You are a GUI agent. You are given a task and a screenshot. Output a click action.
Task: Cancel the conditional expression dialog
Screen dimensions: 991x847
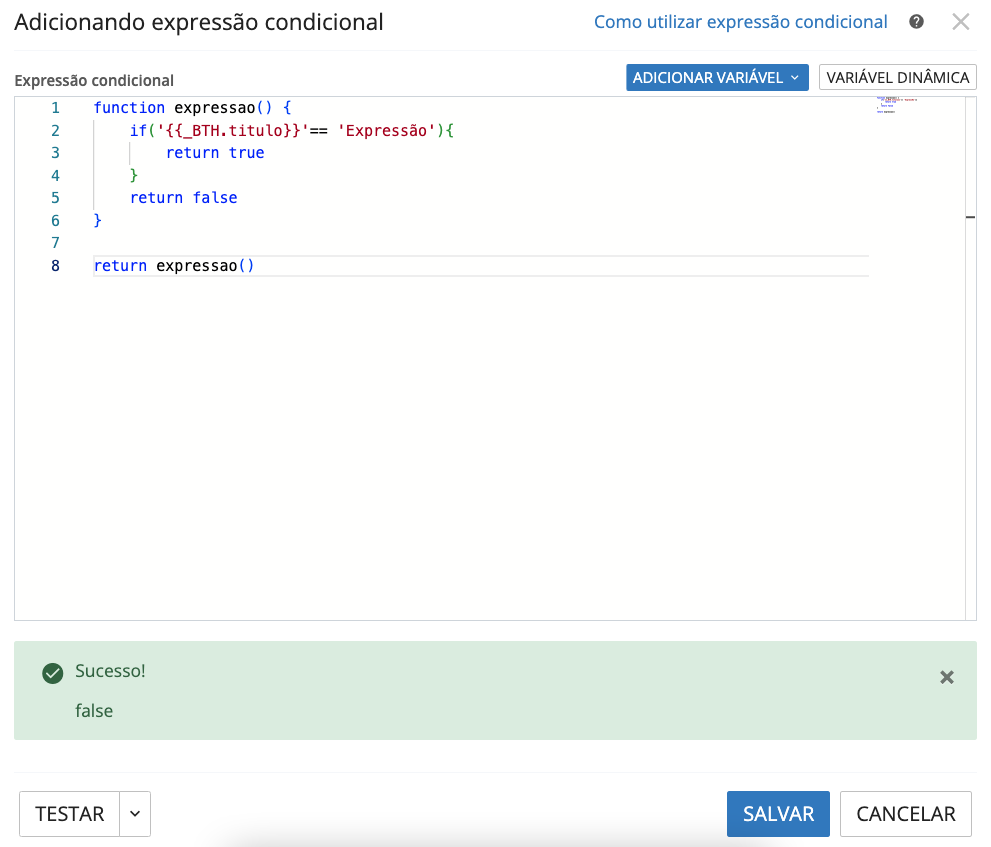click(x=905, y=814)
